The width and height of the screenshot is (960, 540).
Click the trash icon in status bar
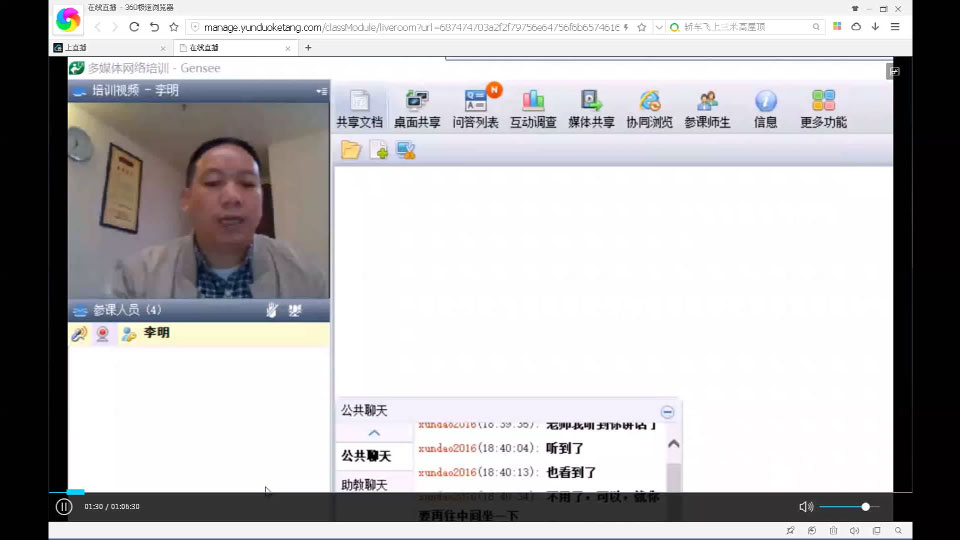(833, 530)
